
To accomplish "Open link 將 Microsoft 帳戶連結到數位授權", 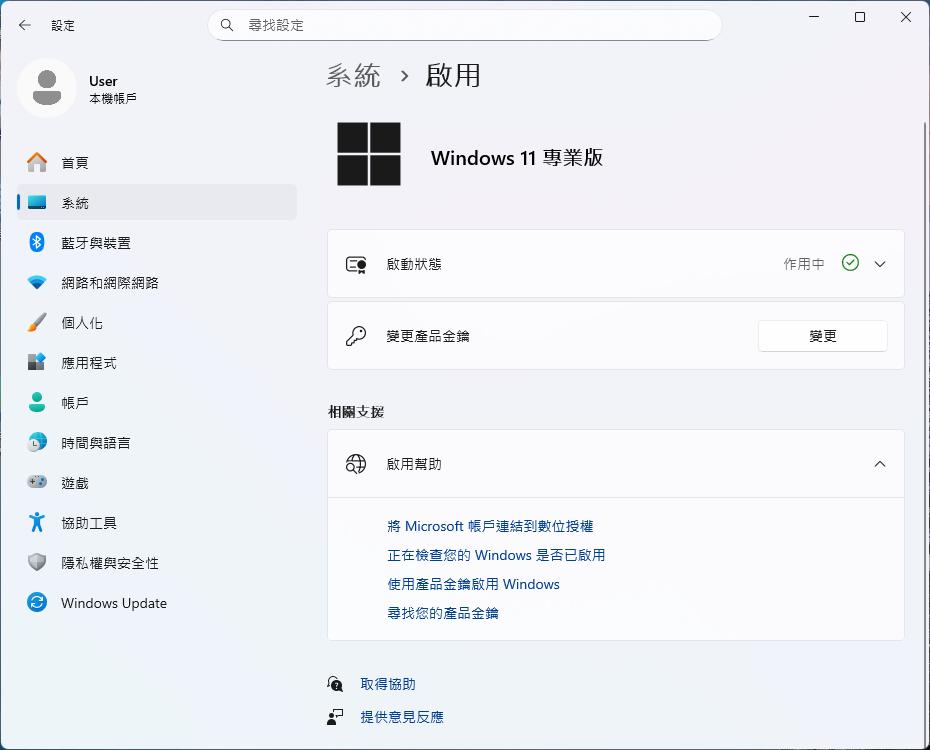I will click(490, 526).
